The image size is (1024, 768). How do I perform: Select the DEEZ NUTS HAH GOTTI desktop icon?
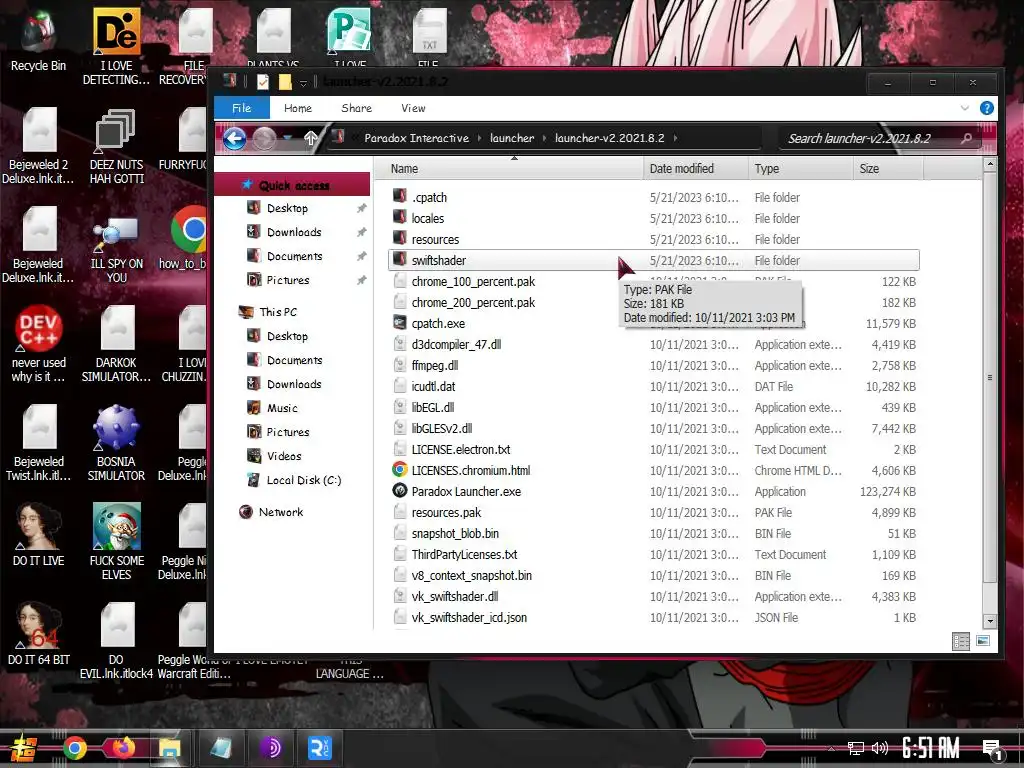pos(116,147)
